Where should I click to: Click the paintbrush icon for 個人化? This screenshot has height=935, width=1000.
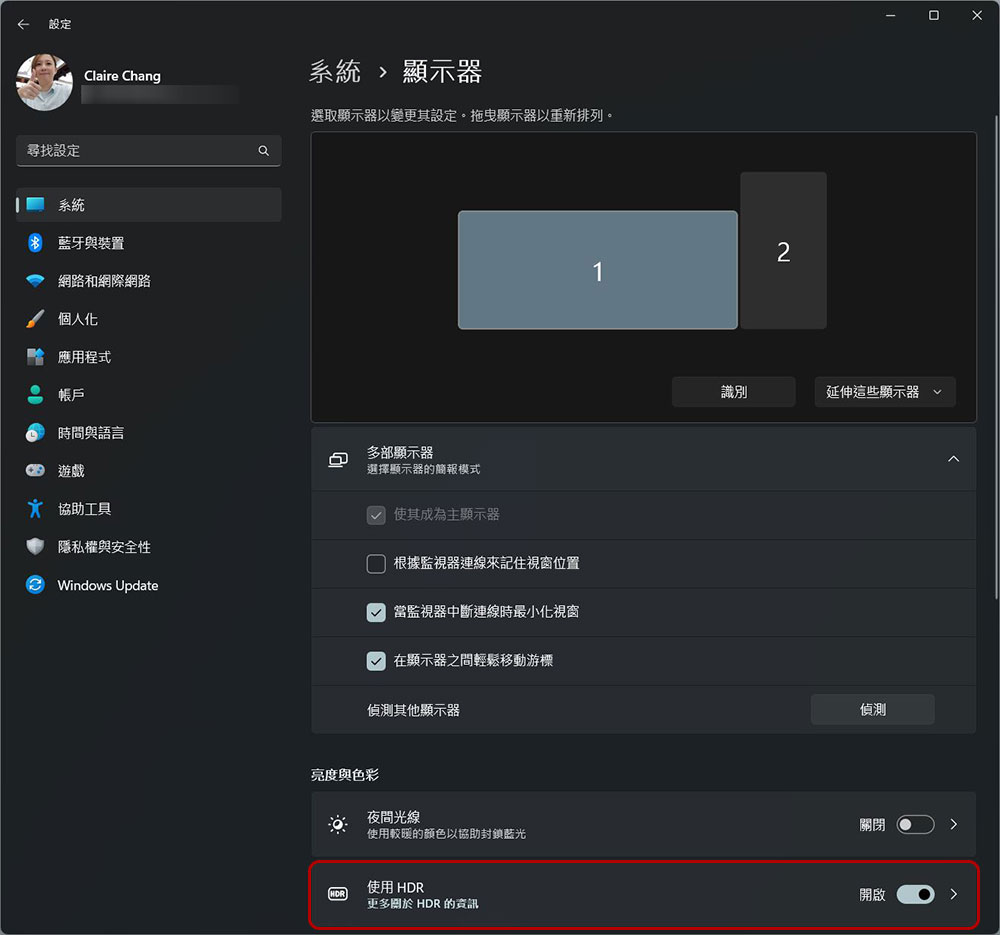coord(35,319)
